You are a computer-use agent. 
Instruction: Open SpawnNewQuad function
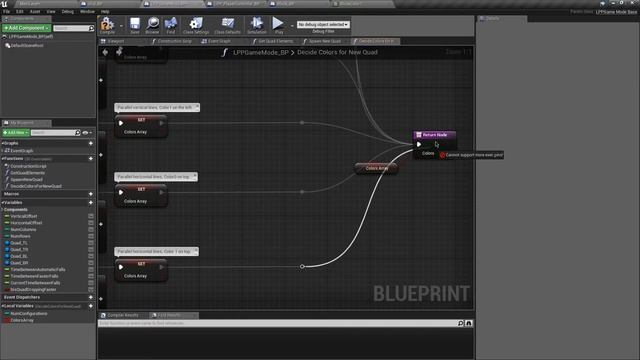(x=27, y=180)
